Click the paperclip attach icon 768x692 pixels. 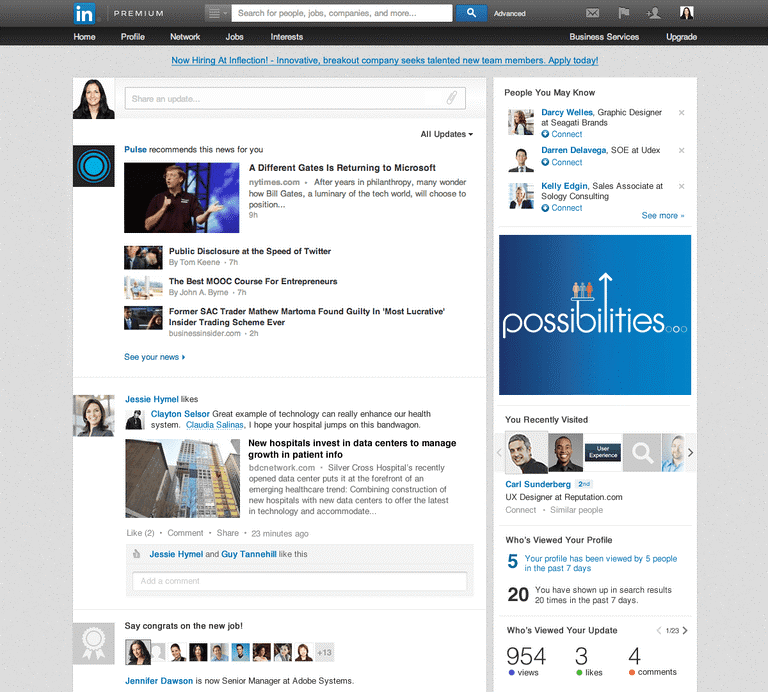(452, 98)
